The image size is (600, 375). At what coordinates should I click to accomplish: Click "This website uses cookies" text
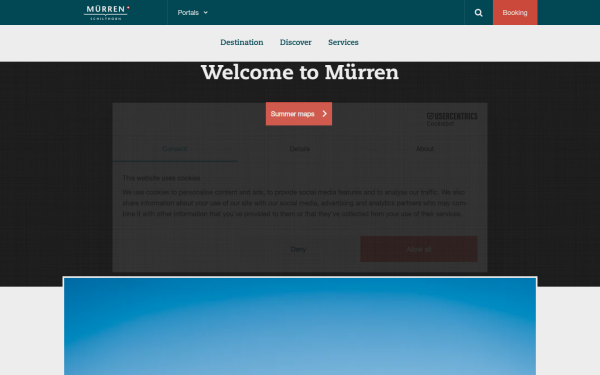tap(161, 178)
